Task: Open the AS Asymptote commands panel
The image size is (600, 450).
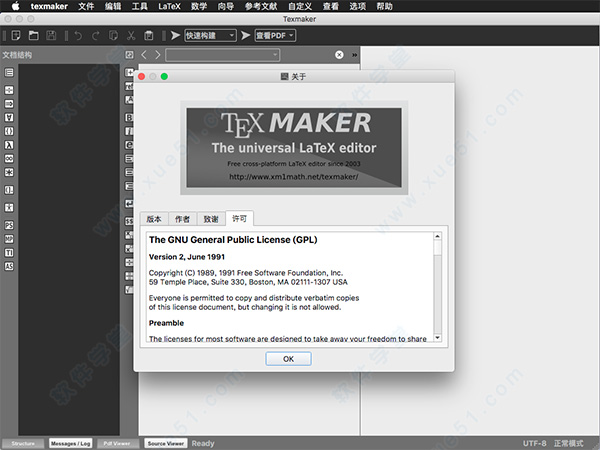Action: [9, 267]
